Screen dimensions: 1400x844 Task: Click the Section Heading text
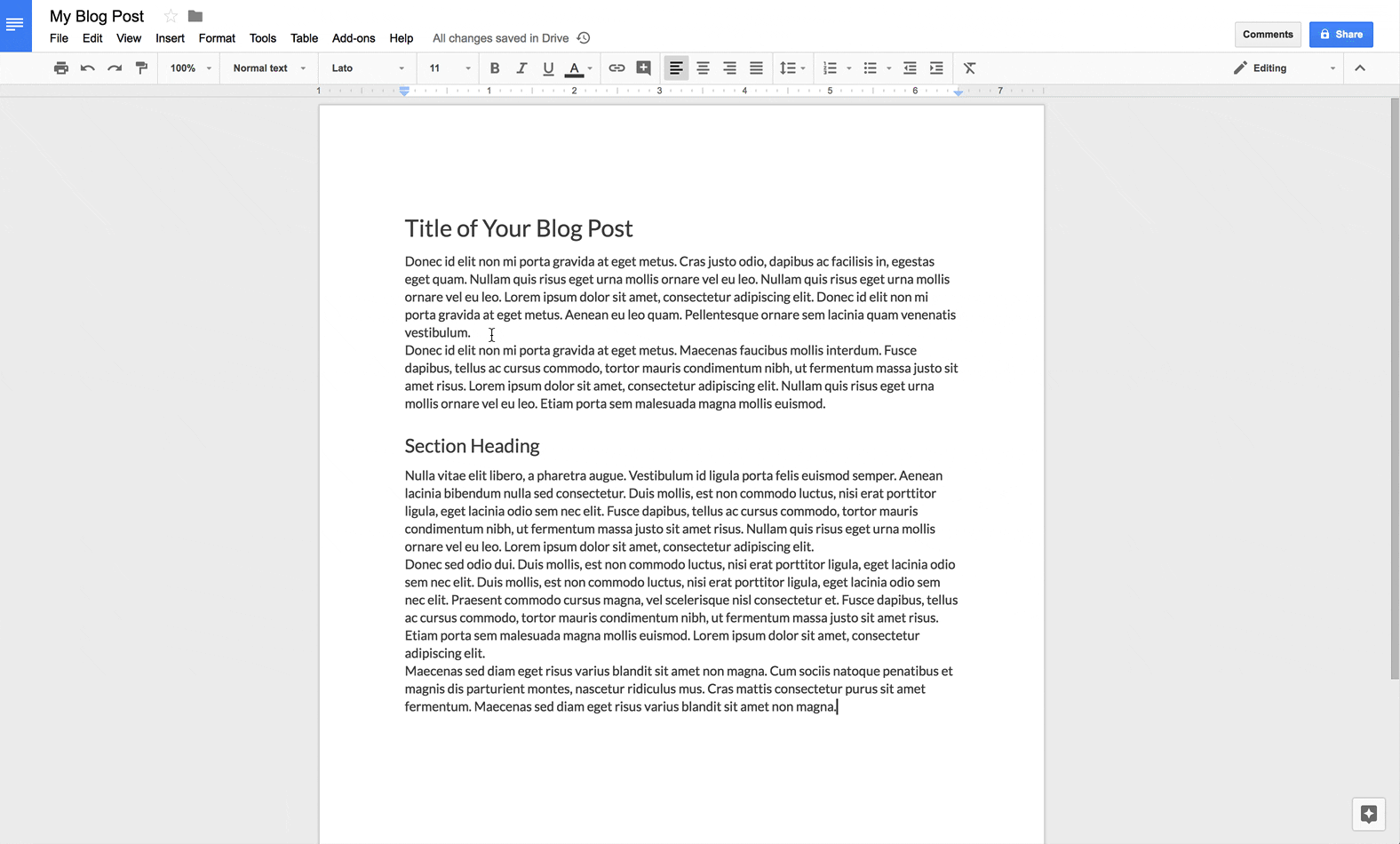[x=472, y=446]
